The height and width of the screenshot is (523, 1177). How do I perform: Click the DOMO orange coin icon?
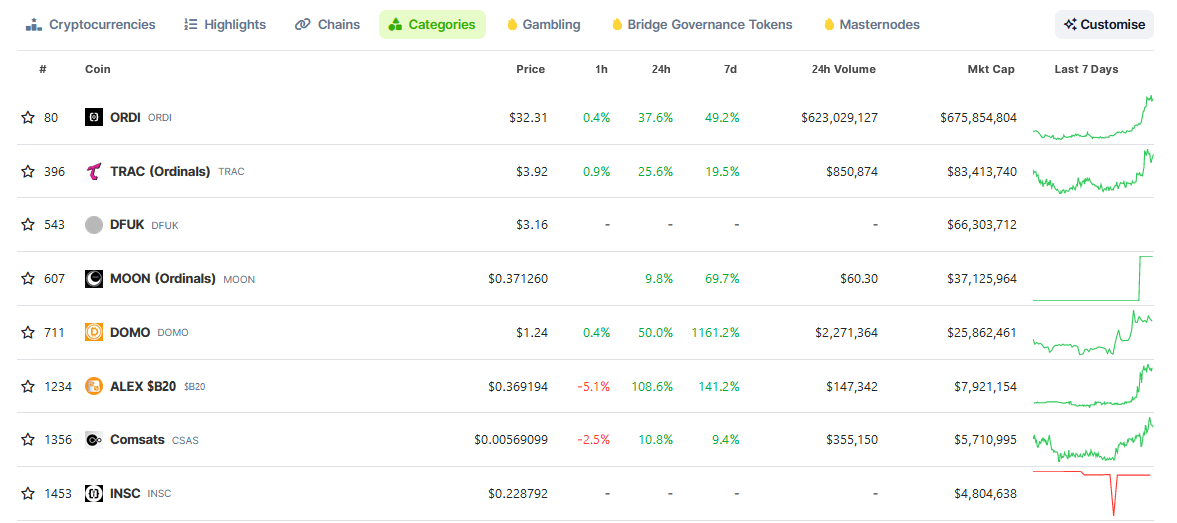(94, 332)
